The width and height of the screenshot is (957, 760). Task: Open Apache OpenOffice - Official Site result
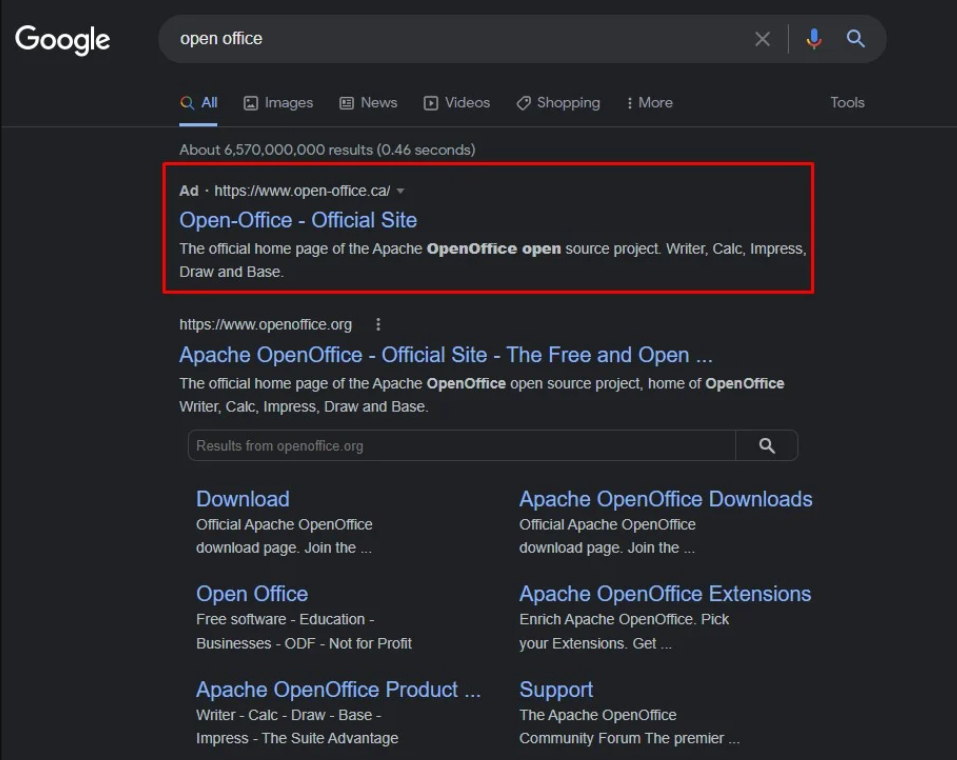click(x=446, y=355)
